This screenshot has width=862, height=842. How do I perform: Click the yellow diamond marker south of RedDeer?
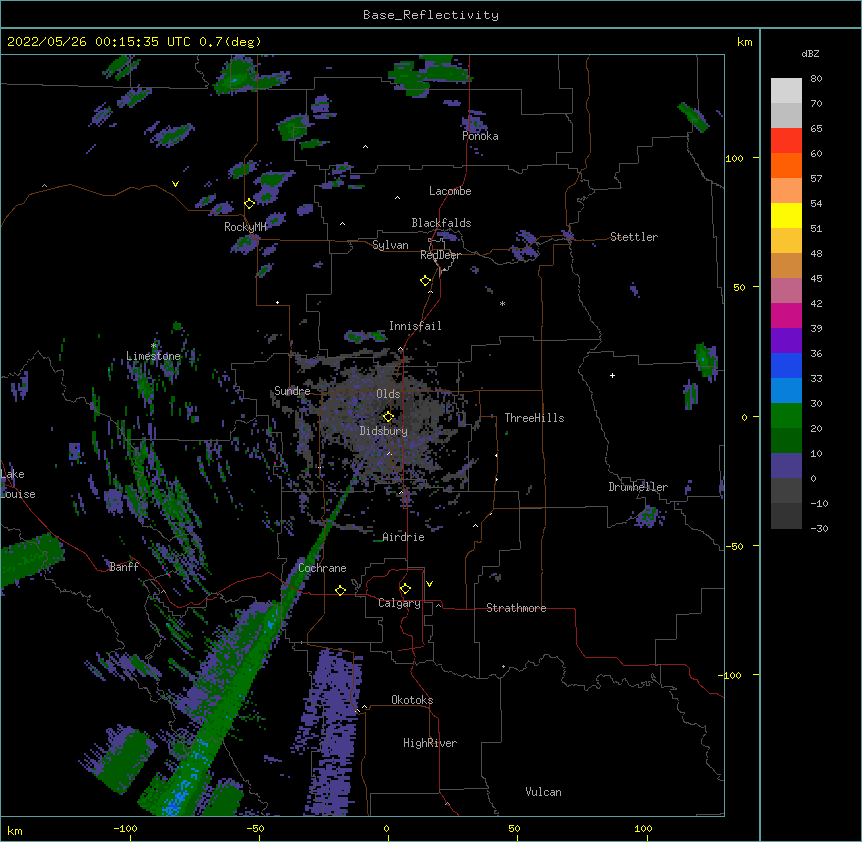pyautogui.click(x=426, y=281)
